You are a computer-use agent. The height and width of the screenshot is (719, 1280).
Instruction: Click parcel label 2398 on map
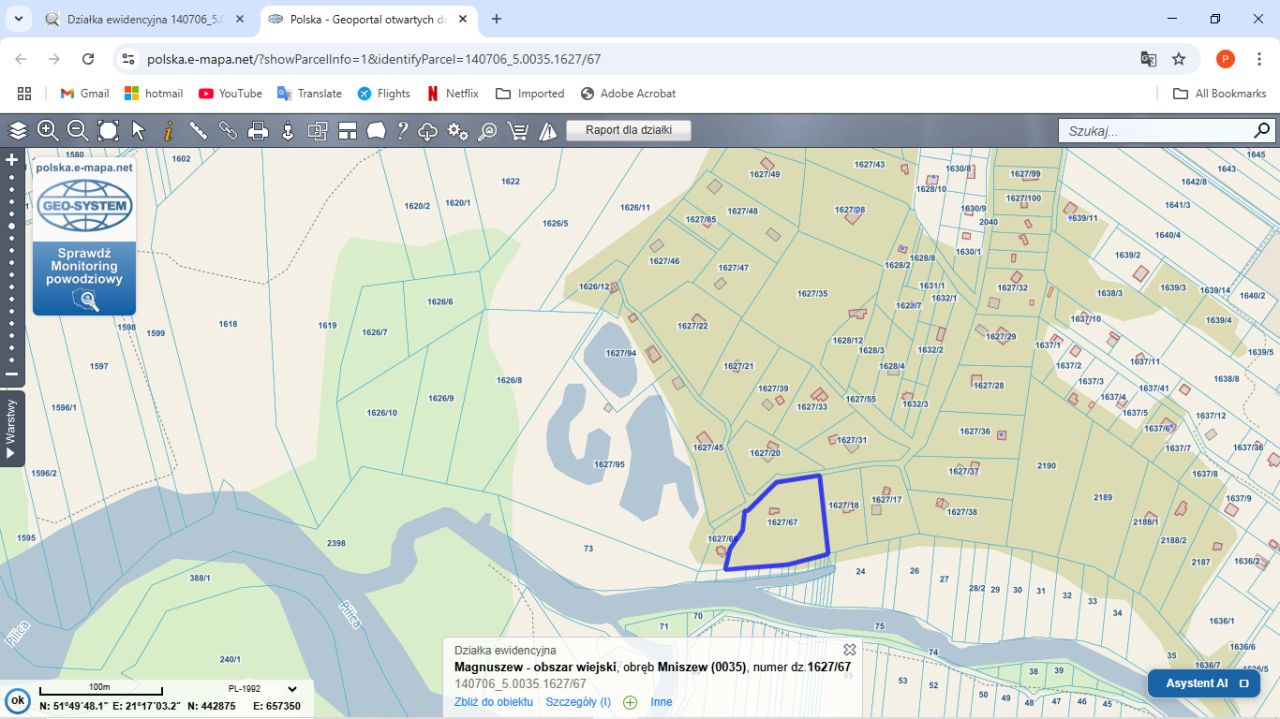[336, 543]
